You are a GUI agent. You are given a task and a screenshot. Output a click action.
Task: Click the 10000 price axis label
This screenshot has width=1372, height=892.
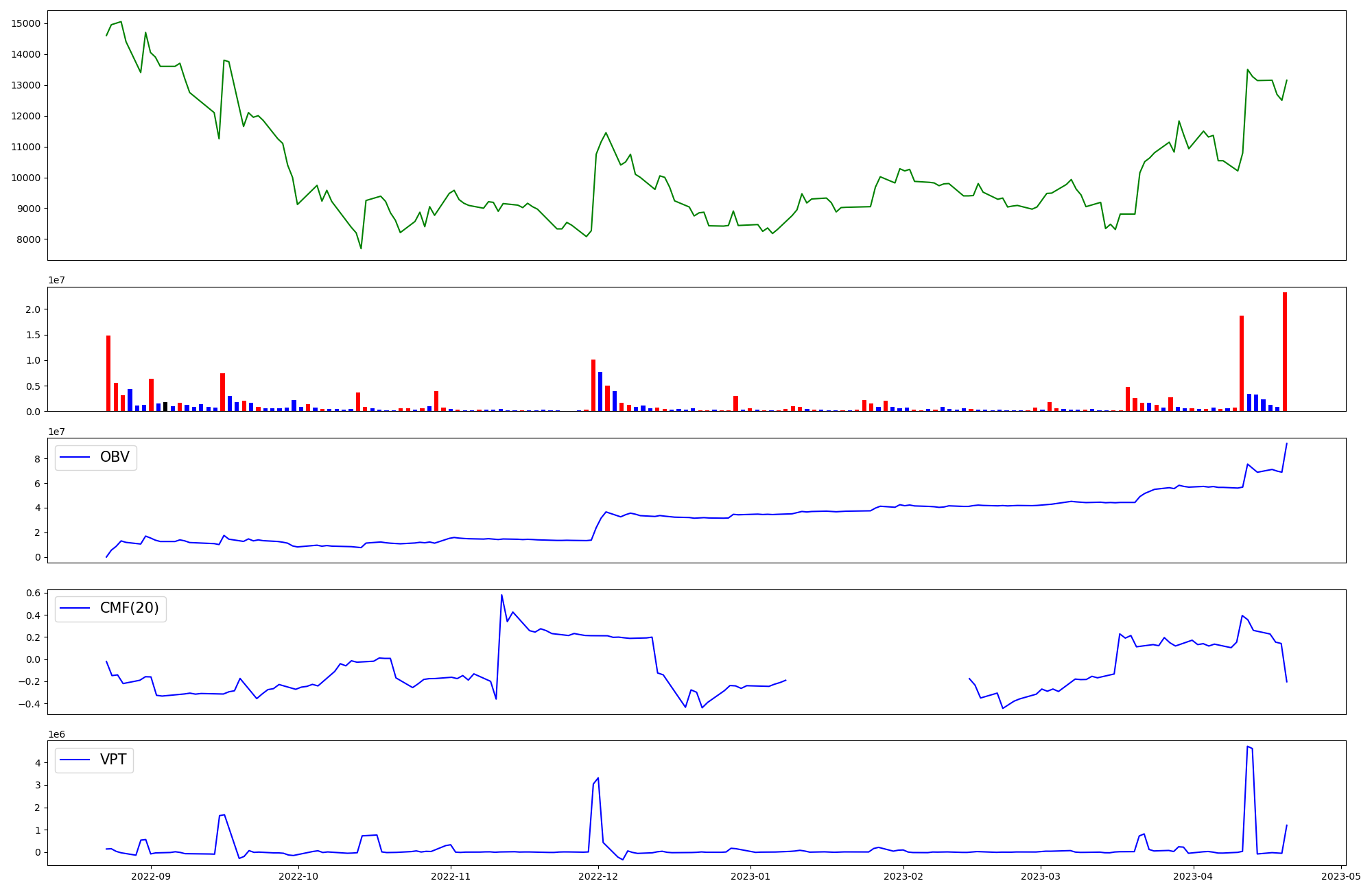[26, 178]
